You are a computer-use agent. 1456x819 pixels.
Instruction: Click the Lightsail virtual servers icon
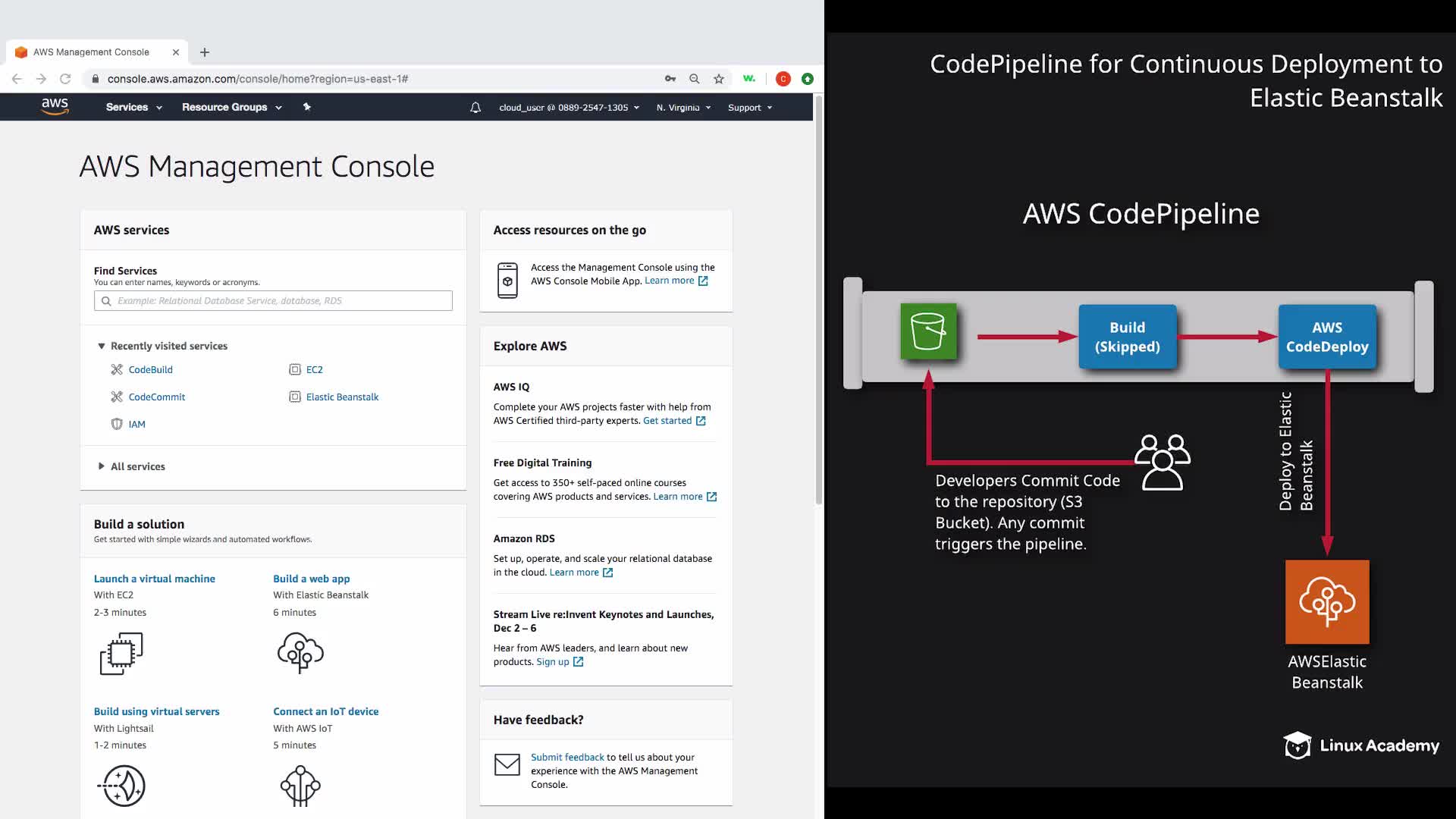(x=121, y=786)
